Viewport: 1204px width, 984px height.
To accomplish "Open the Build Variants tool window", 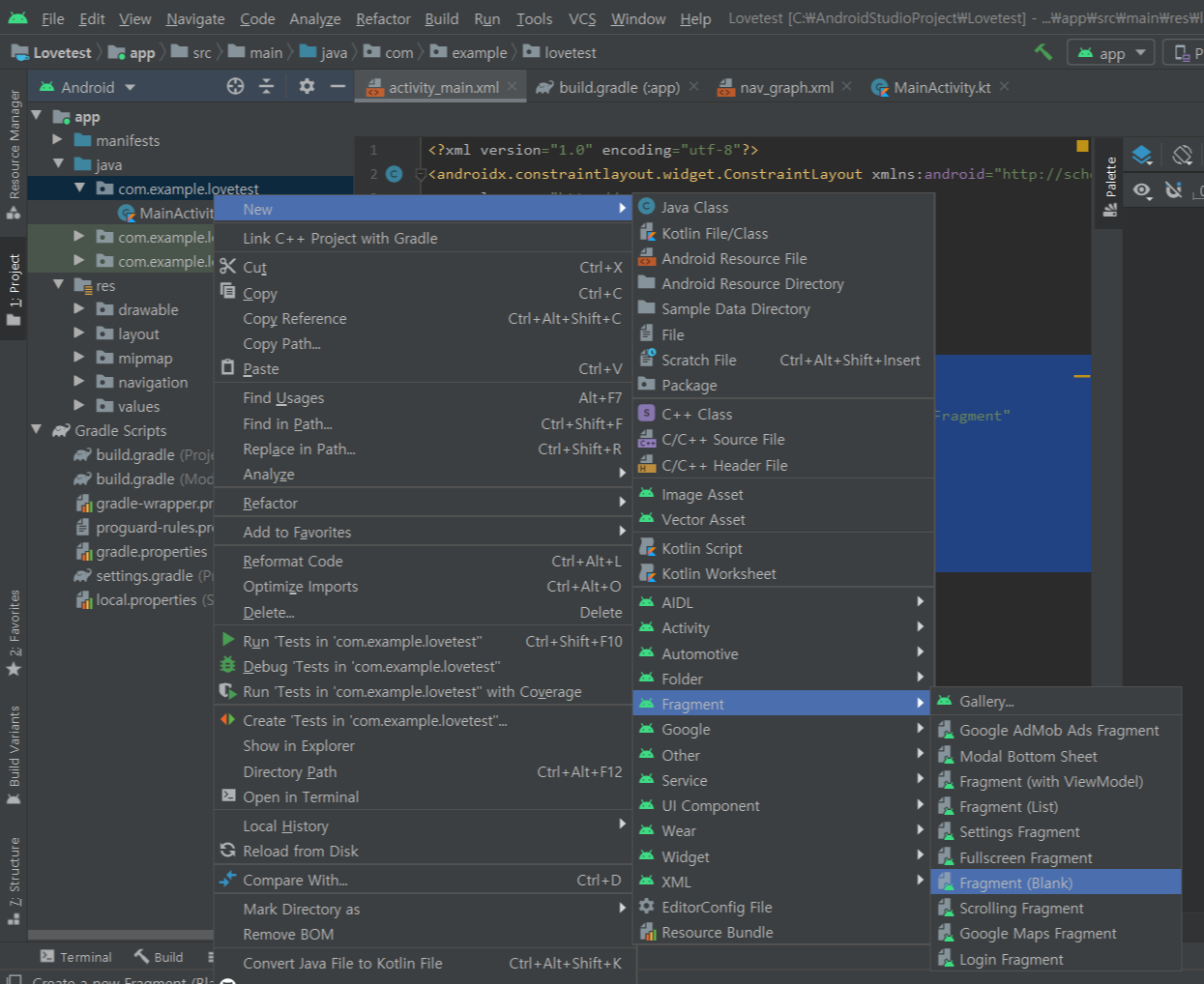I will click(14, 755).
